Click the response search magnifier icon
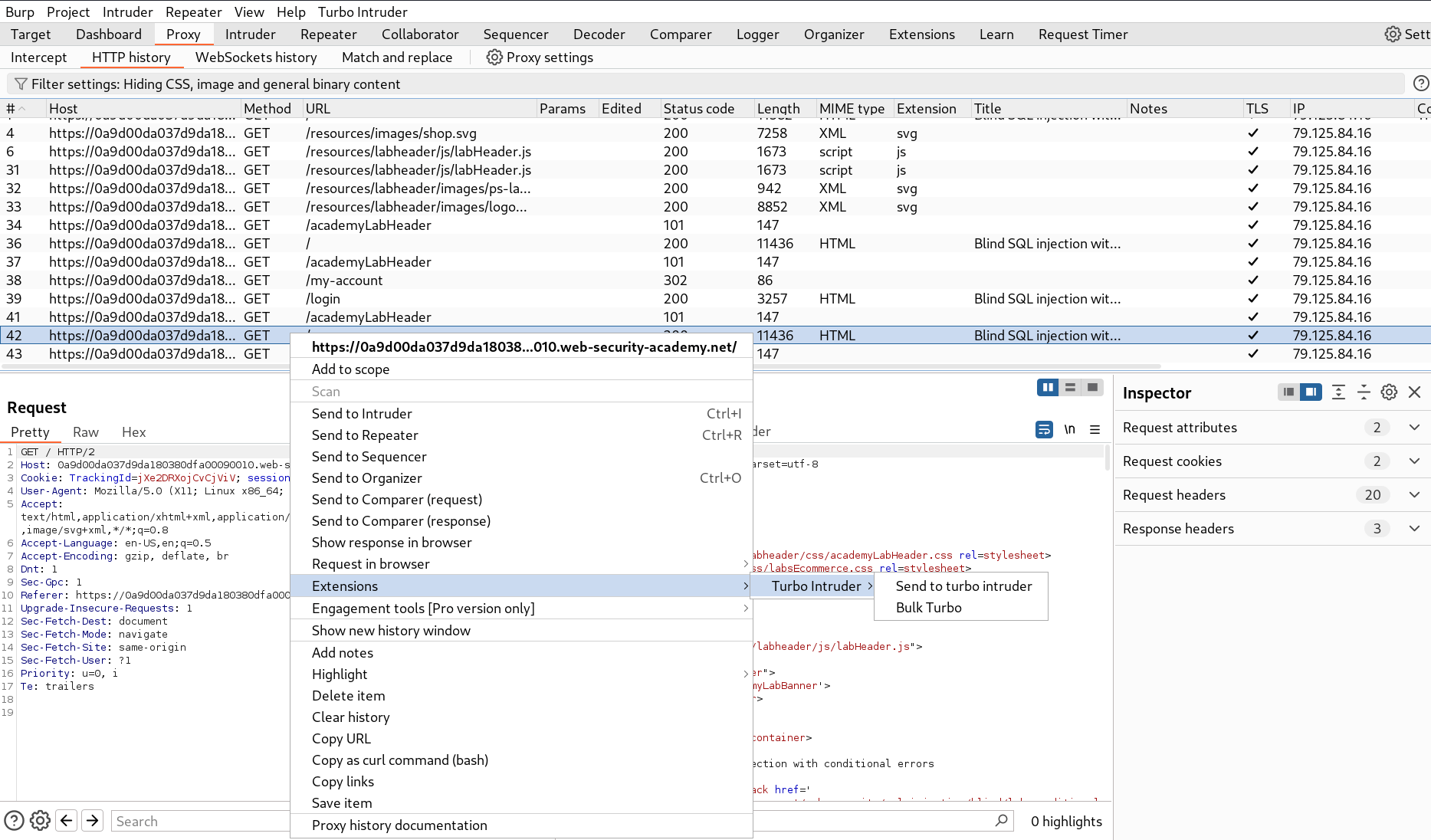The width and height of the screenshot is (1431, 840). pos(1001,821)
